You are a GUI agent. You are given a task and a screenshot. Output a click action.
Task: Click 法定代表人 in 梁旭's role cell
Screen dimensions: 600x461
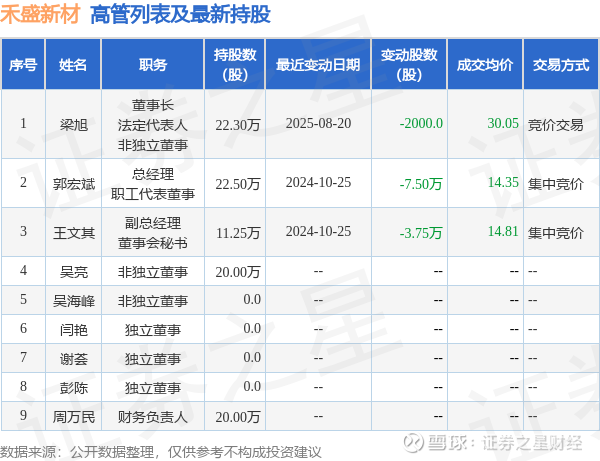(x=153, y=125)
